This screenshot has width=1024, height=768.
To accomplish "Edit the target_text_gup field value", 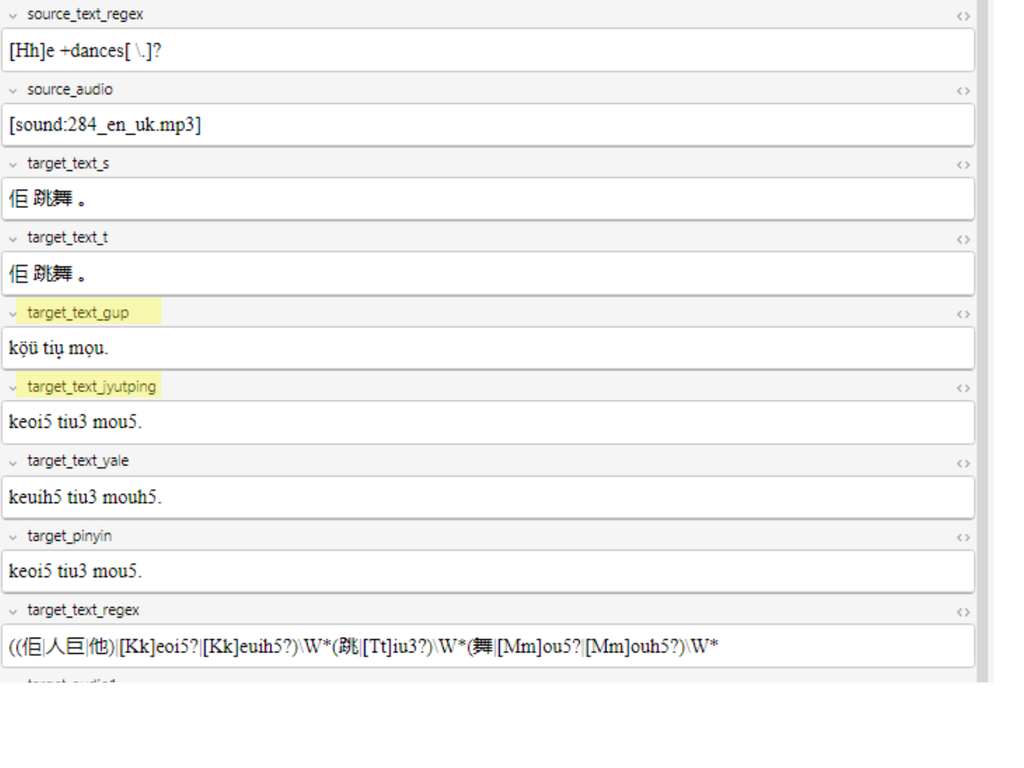I will [488, 348].
